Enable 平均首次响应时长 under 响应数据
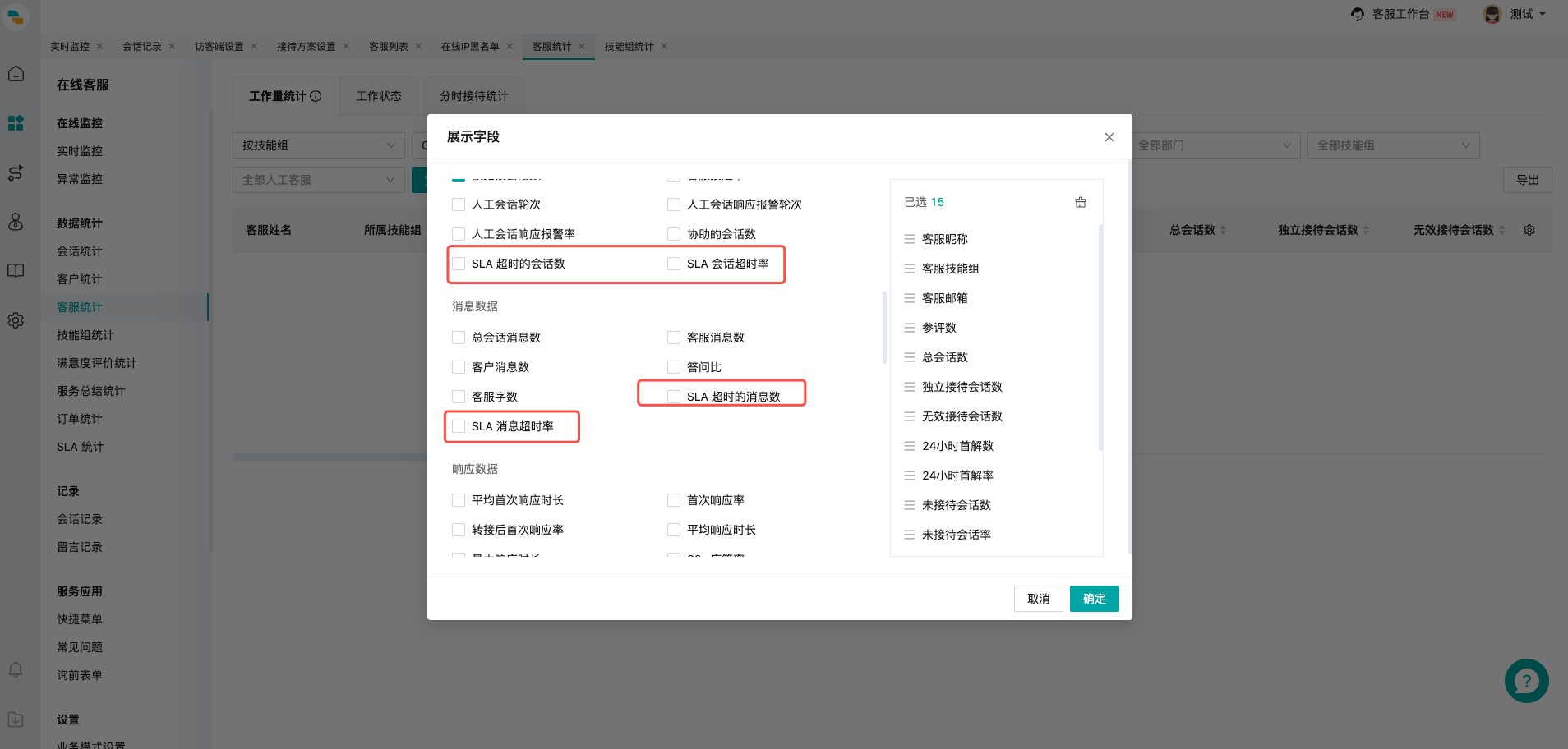The height and width of the screenshot is (749, 1568). pyautogui.click(x=458, y=499)
